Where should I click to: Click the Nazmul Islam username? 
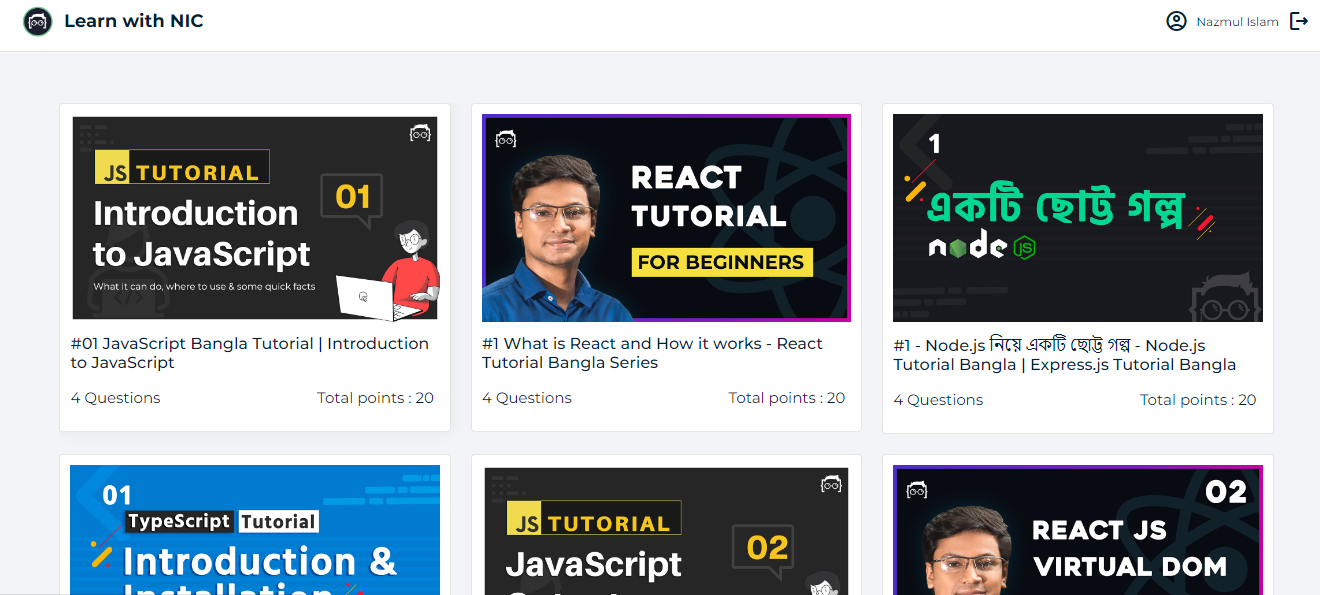1237,22
